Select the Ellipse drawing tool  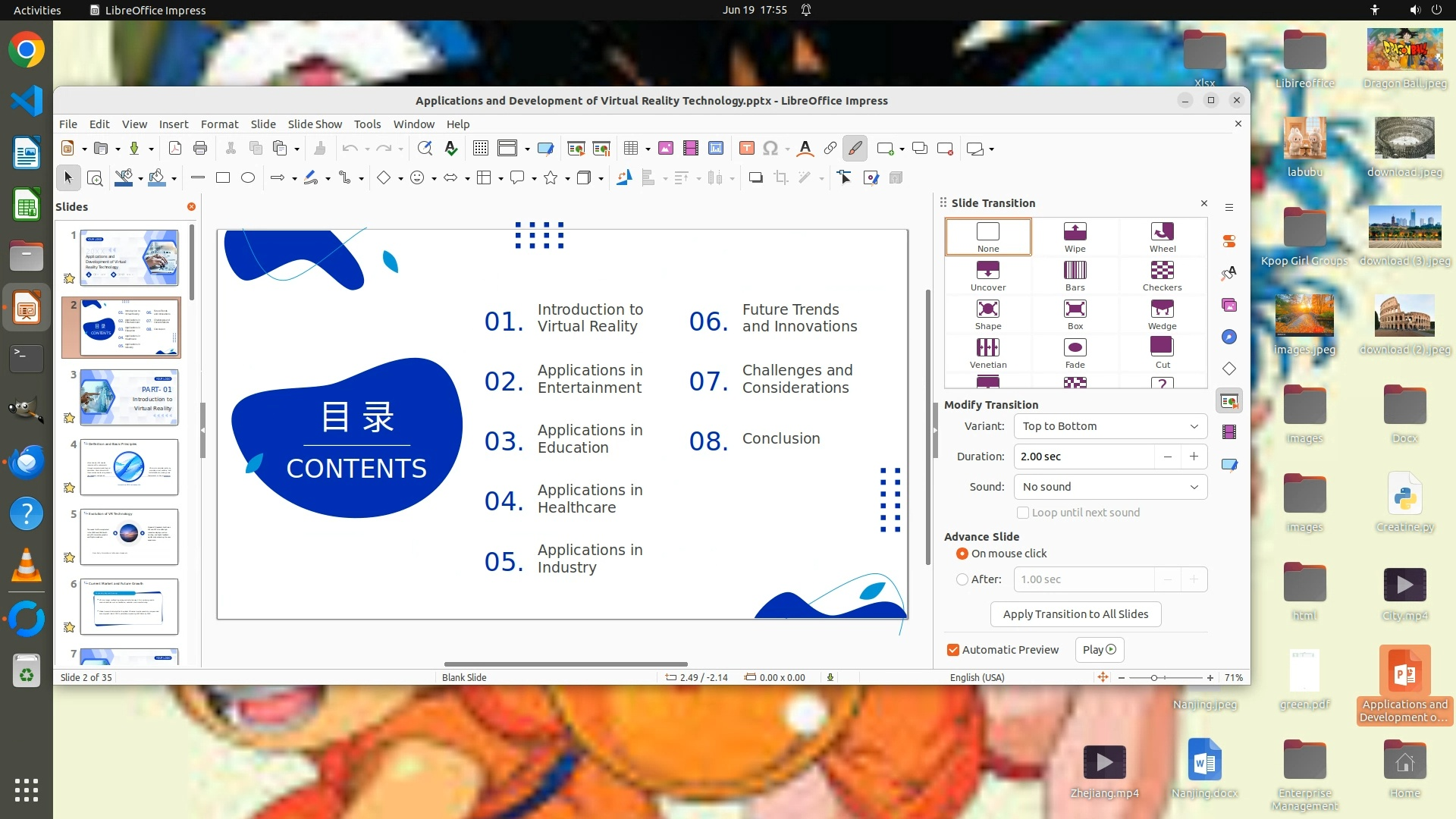pos(248,177)
